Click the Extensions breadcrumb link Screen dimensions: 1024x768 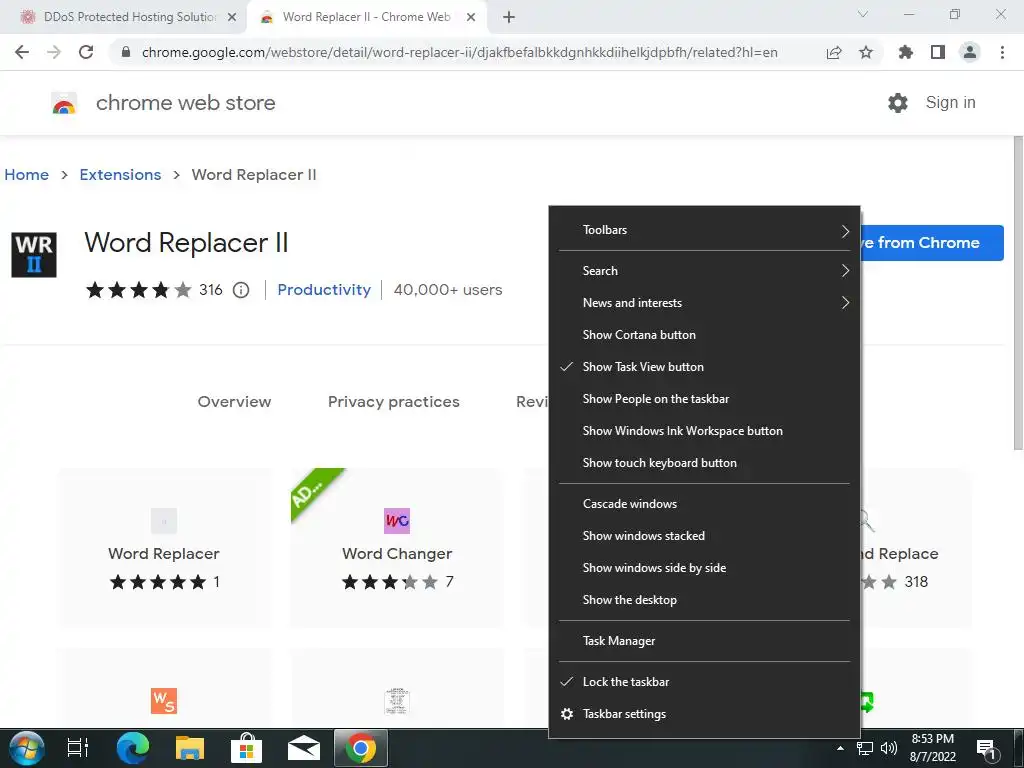point(120,175)
